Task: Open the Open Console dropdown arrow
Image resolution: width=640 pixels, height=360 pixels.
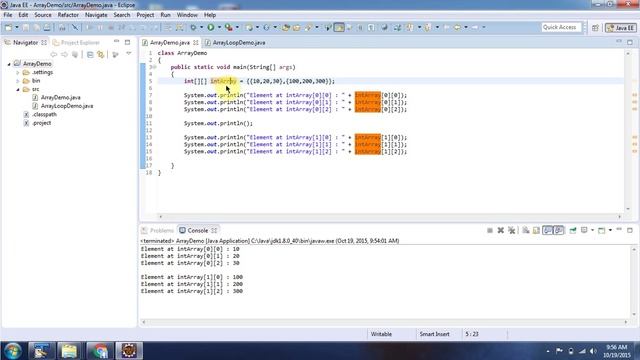Action: click(x=610, y=230)
